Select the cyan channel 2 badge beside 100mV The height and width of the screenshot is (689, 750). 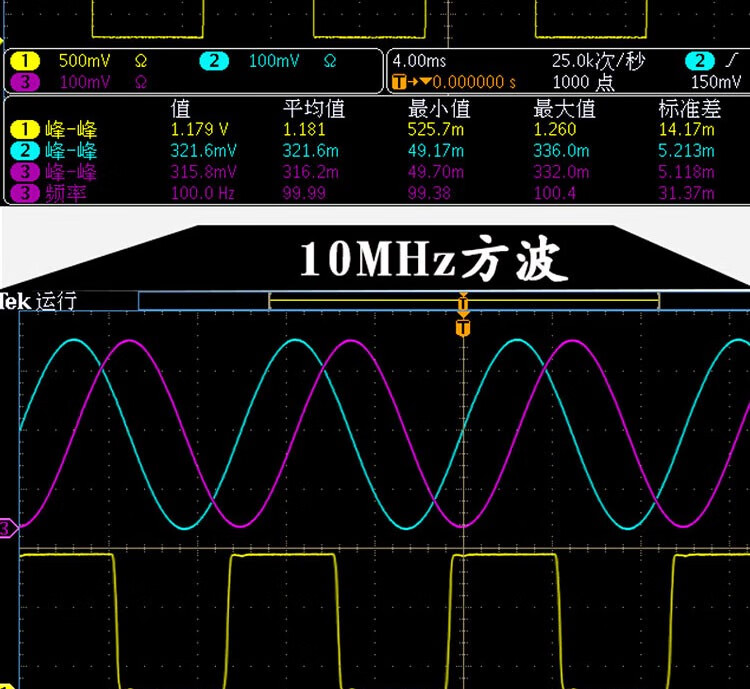click(x=214, y=61)
